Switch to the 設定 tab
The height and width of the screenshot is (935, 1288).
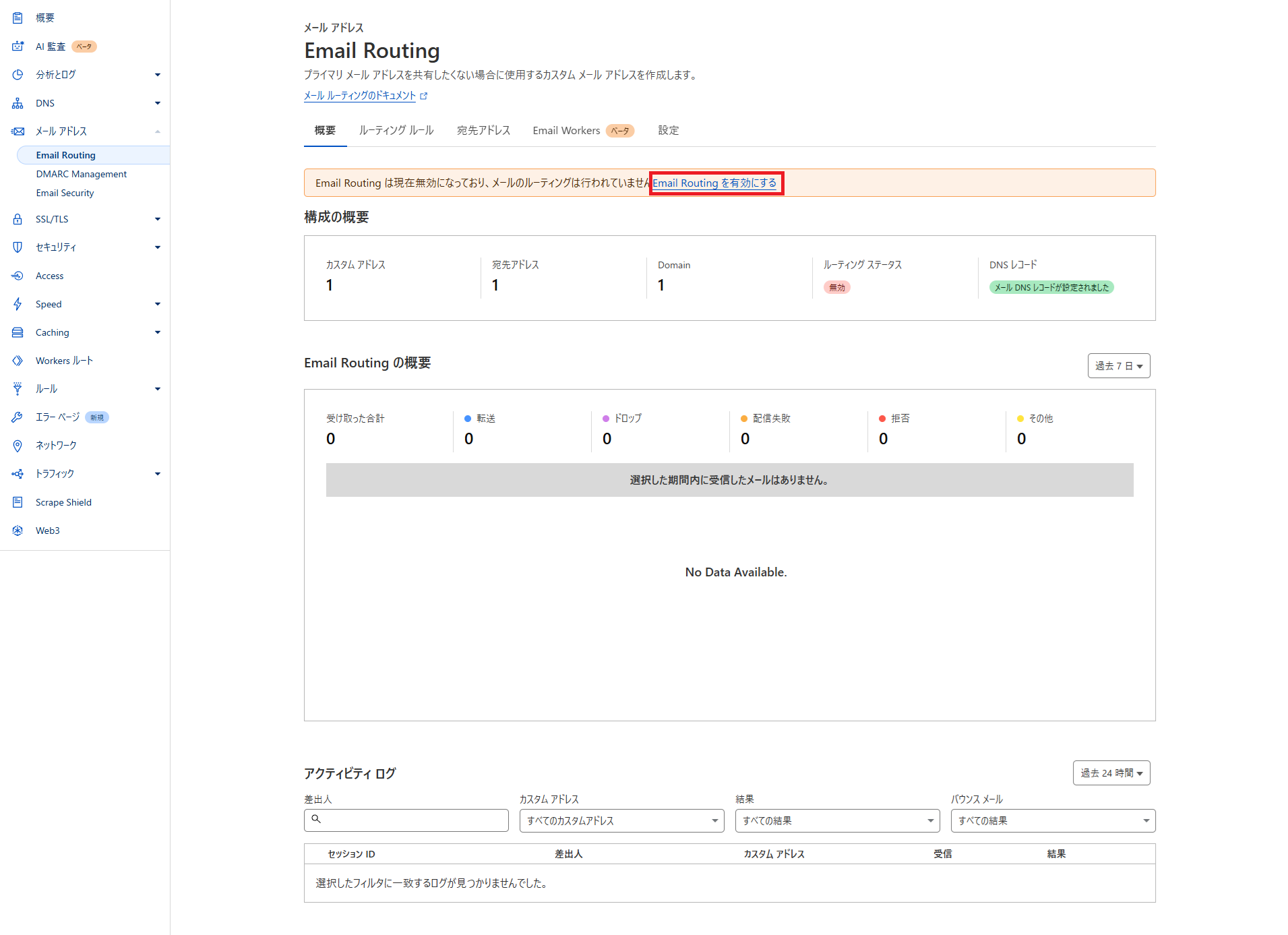click(669, 131)
